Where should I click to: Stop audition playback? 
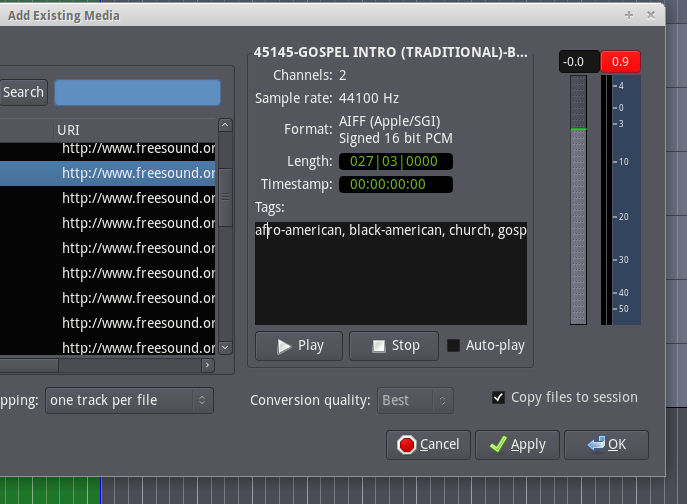point(394,346)
